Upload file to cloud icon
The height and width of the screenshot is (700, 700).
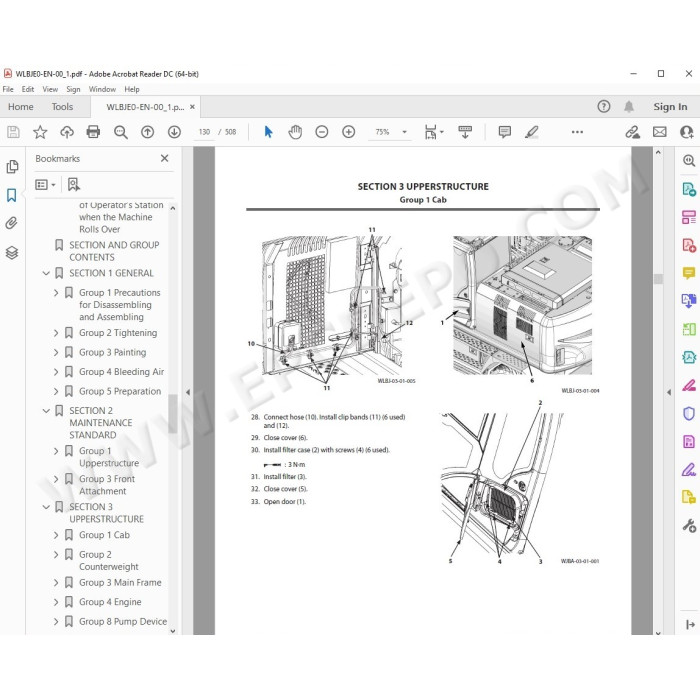pyautogui.click(x=67, y=132)
